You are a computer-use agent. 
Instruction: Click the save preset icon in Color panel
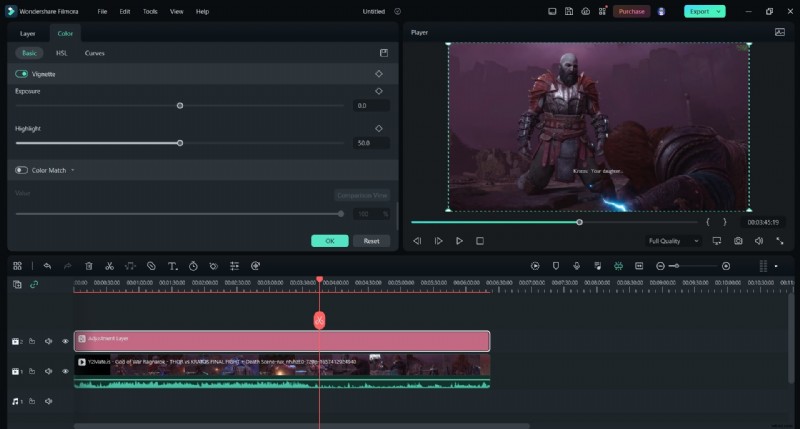(x=384, y=53)
